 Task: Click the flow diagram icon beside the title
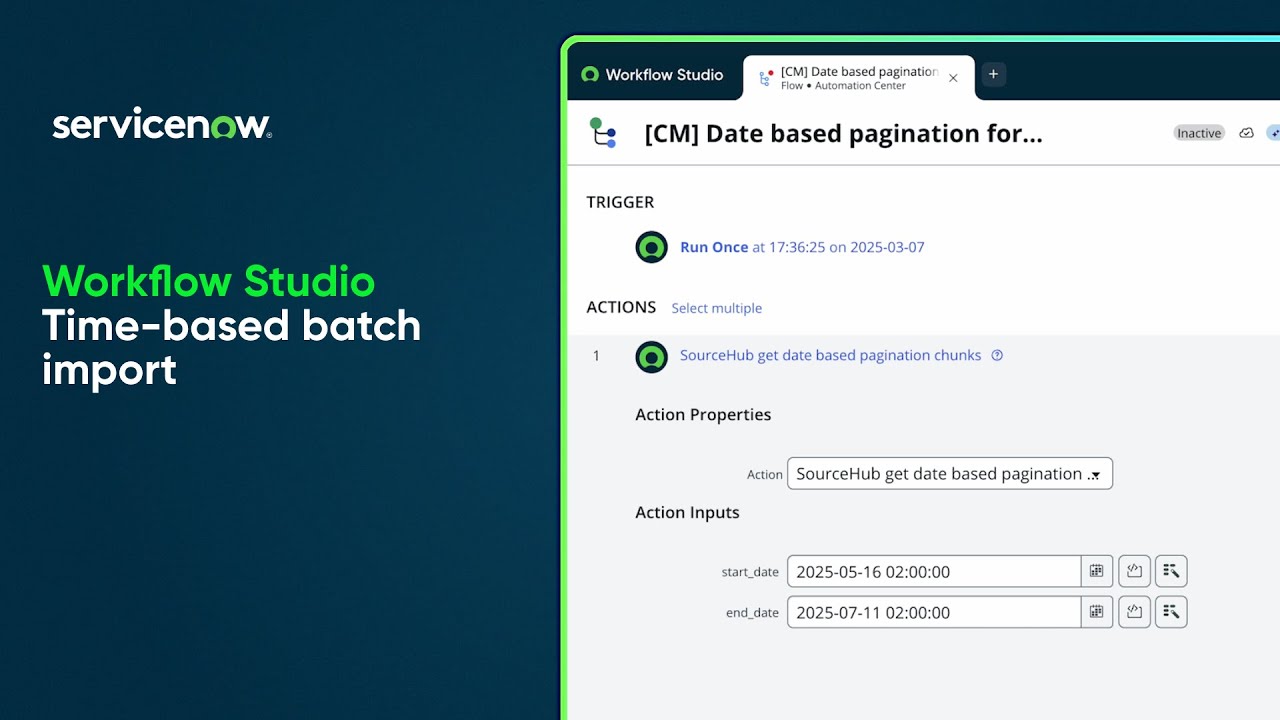(x=603, y=132)
